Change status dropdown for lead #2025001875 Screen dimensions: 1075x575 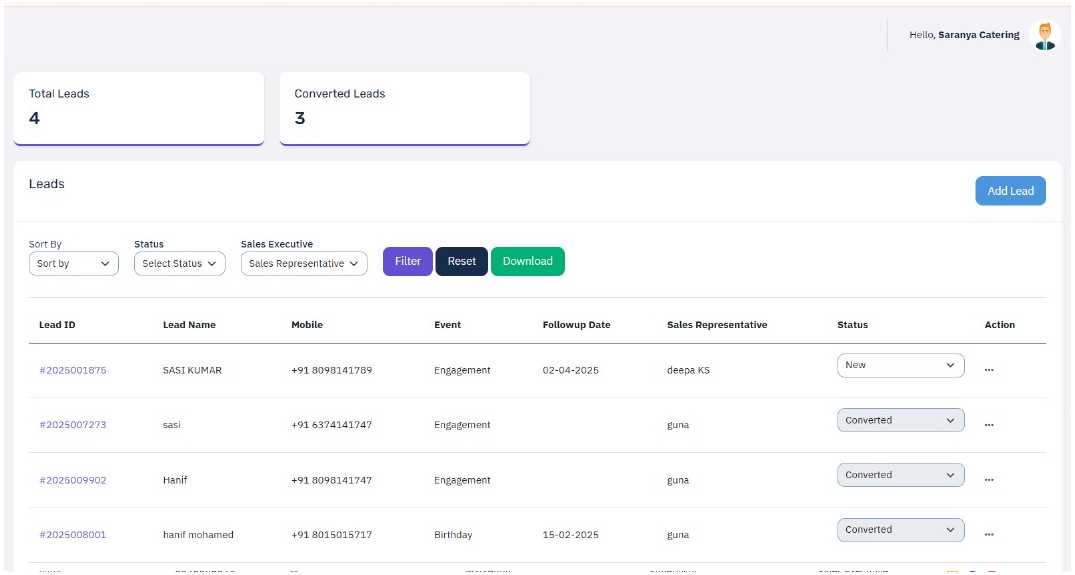tap(900, 365)
